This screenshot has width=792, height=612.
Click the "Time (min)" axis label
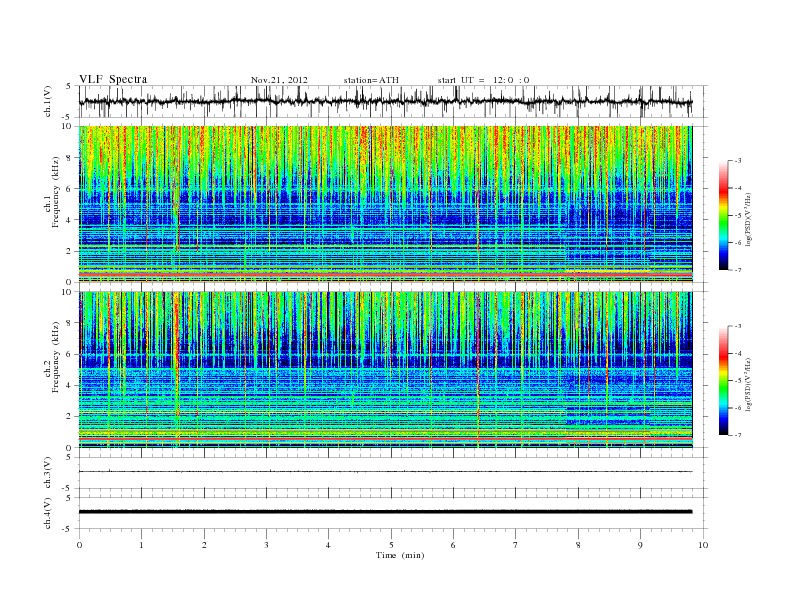tap(400, 555)
